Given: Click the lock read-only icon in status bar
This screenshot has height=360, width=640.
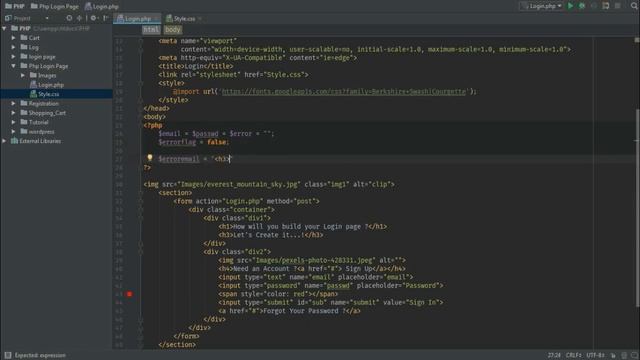Looking at the screenshot, I should [x=613, y=356].
